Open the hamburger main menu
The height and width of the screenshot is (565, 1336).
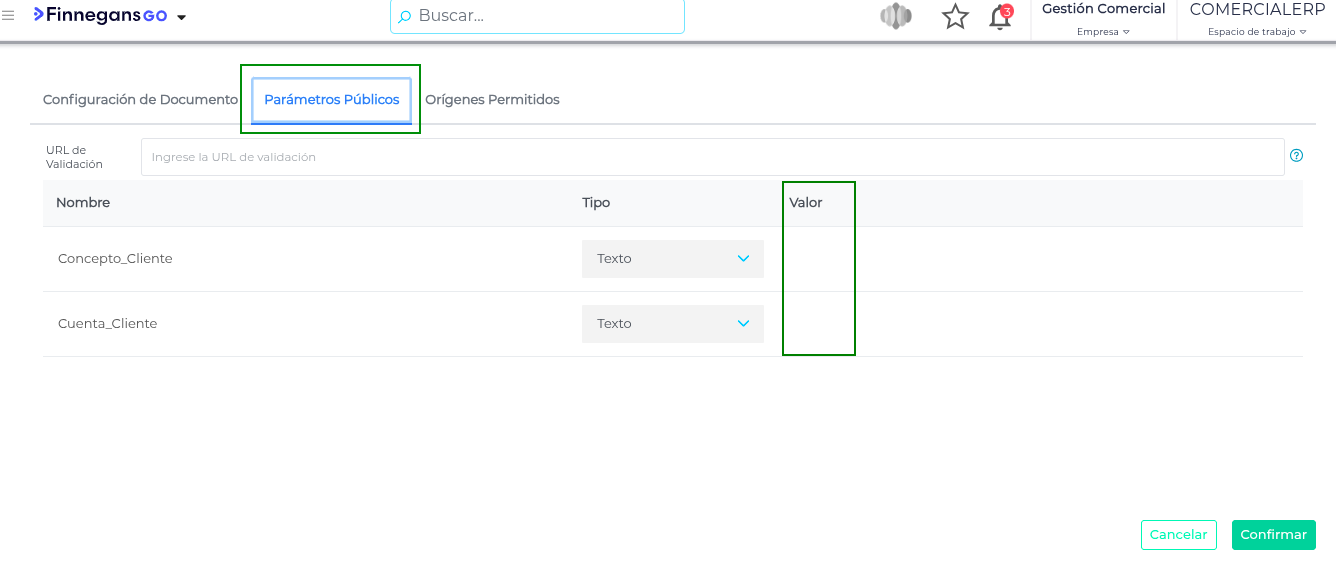coord(8,16)
